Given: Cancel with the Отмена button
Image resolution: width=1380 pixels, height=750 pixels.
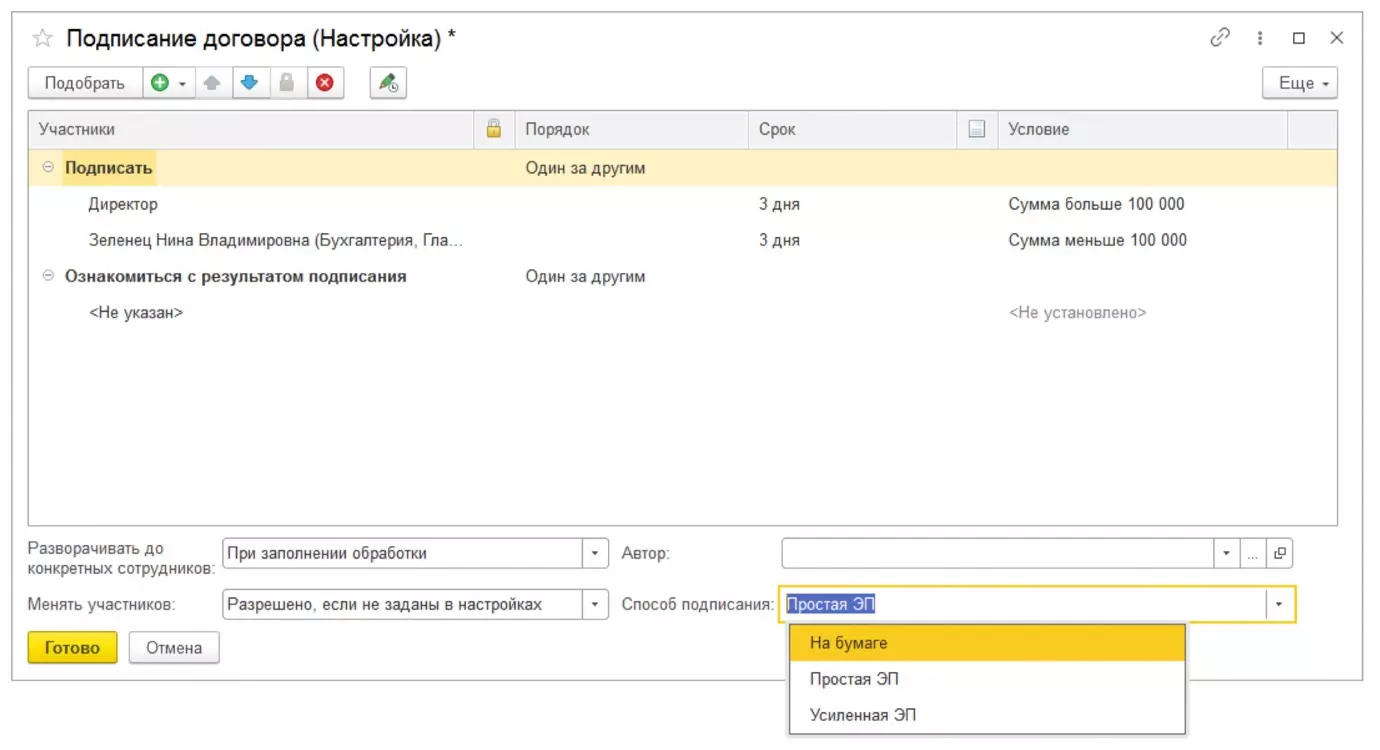Looking at the screenshot, I should point(174,647).
